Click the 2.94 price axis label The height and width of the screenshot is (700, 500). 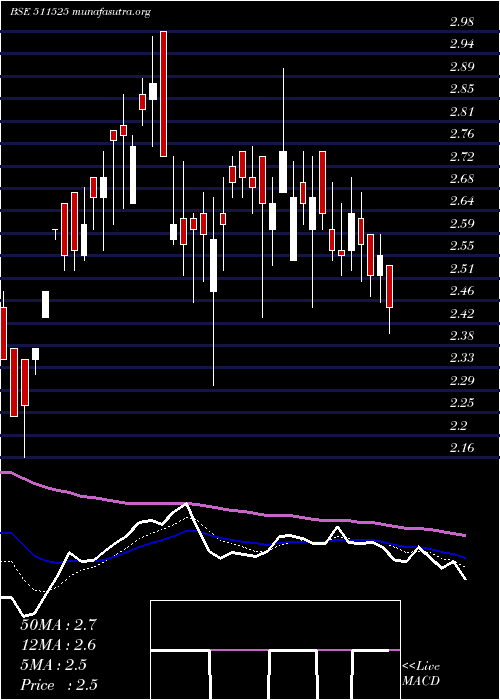pos(462,44)
